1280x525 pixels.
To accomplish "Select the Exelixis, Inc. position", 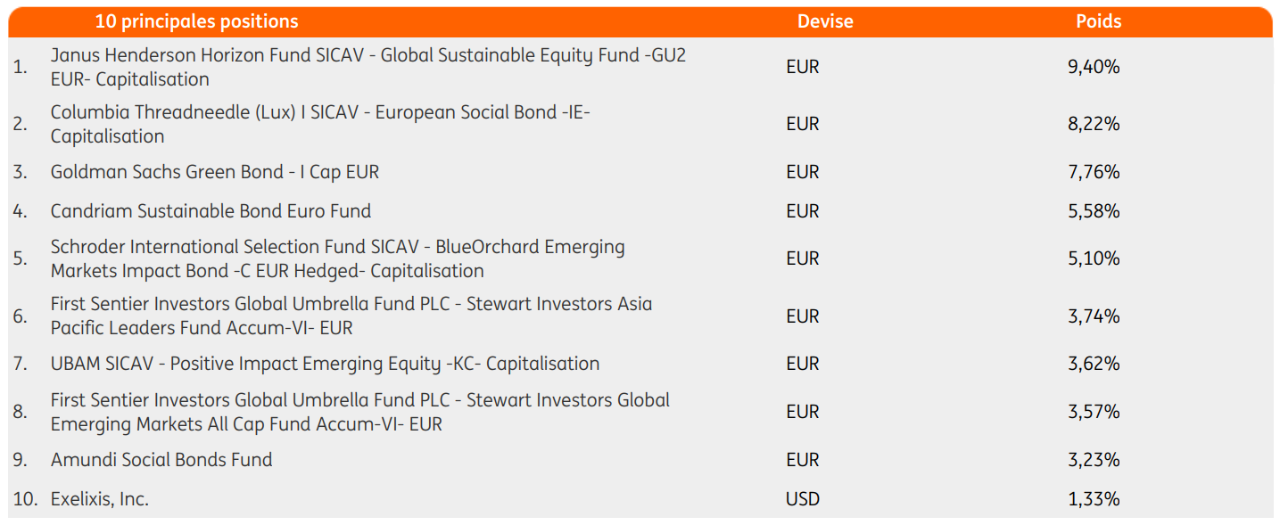I will click(x=100, y=498).
